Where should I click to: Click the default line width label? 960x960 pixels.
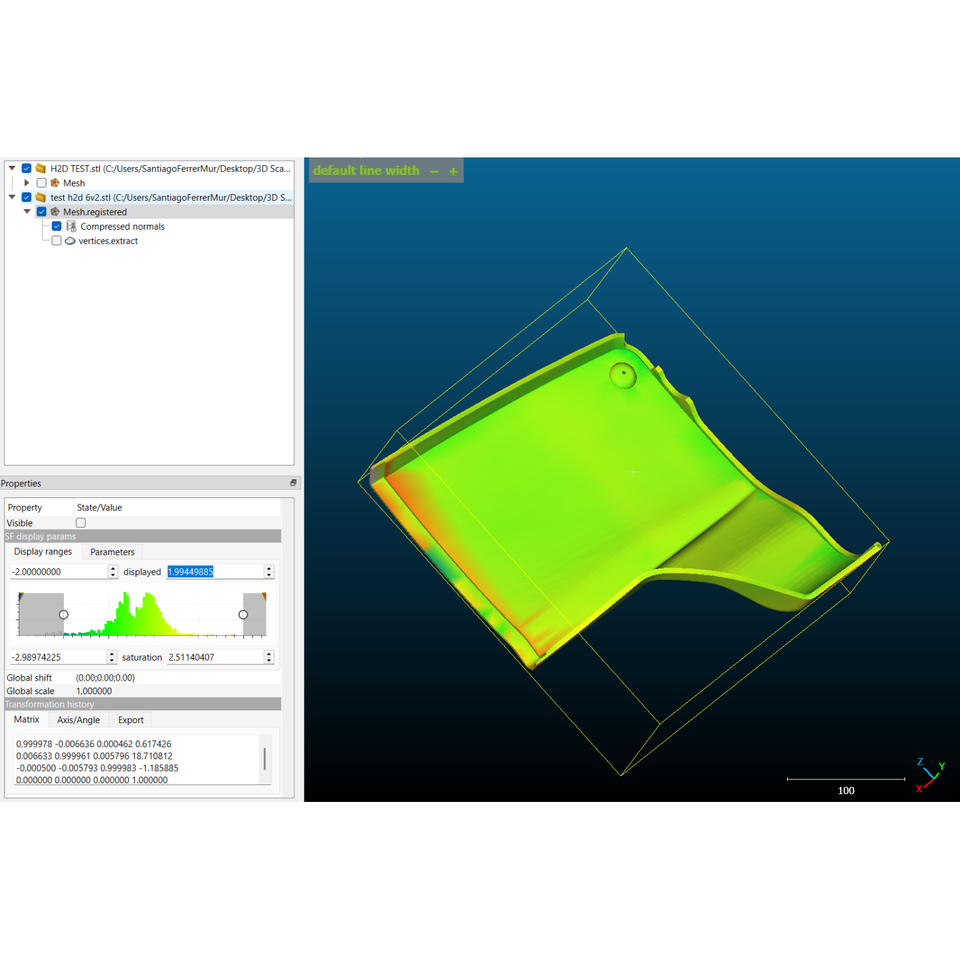366,171
